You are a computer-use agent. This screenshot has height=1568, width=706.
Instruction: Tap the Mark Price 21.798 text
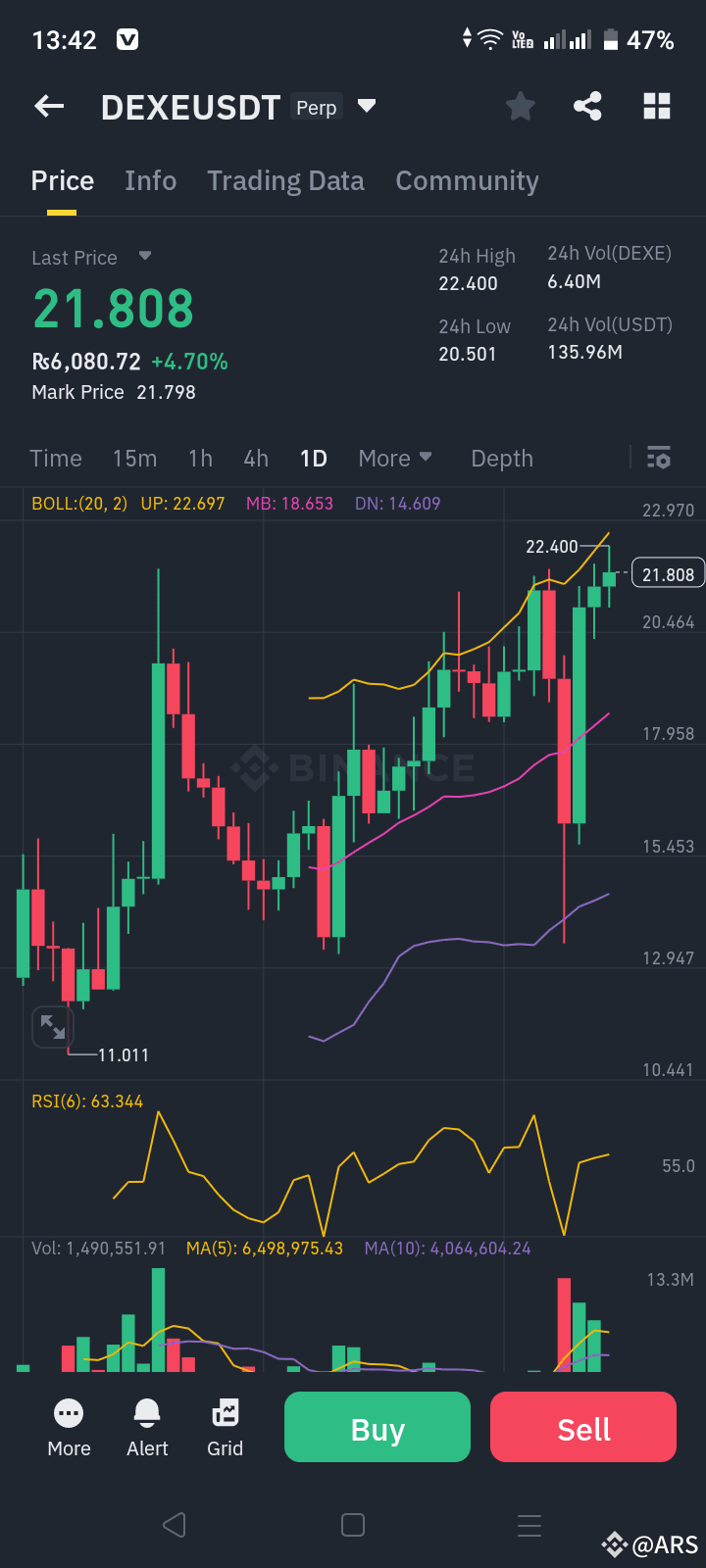click(x=114, y=392)
